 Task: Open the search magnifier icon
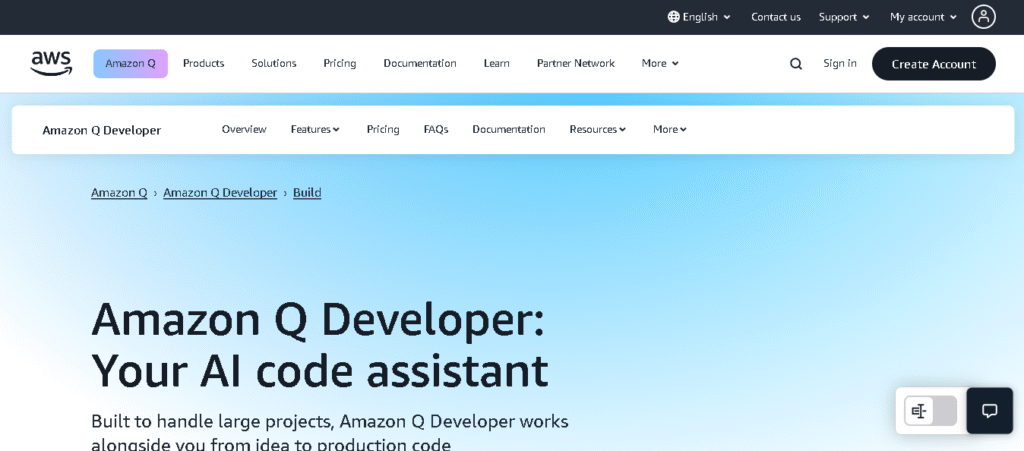(x=796, y=64)
